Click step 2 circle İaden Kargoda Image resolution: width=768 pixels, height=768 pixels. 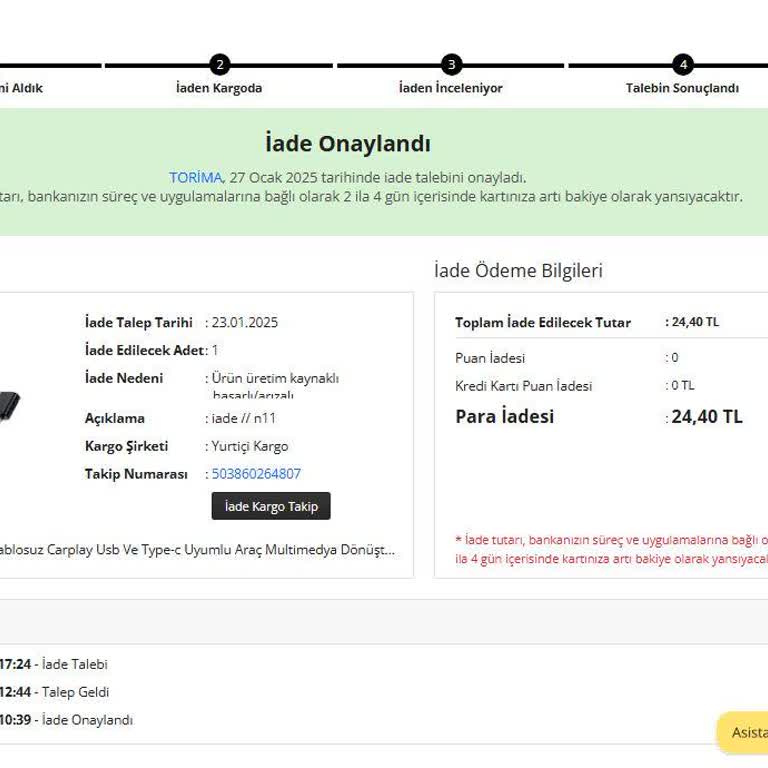pyautogui.click(x=219, y=65)
